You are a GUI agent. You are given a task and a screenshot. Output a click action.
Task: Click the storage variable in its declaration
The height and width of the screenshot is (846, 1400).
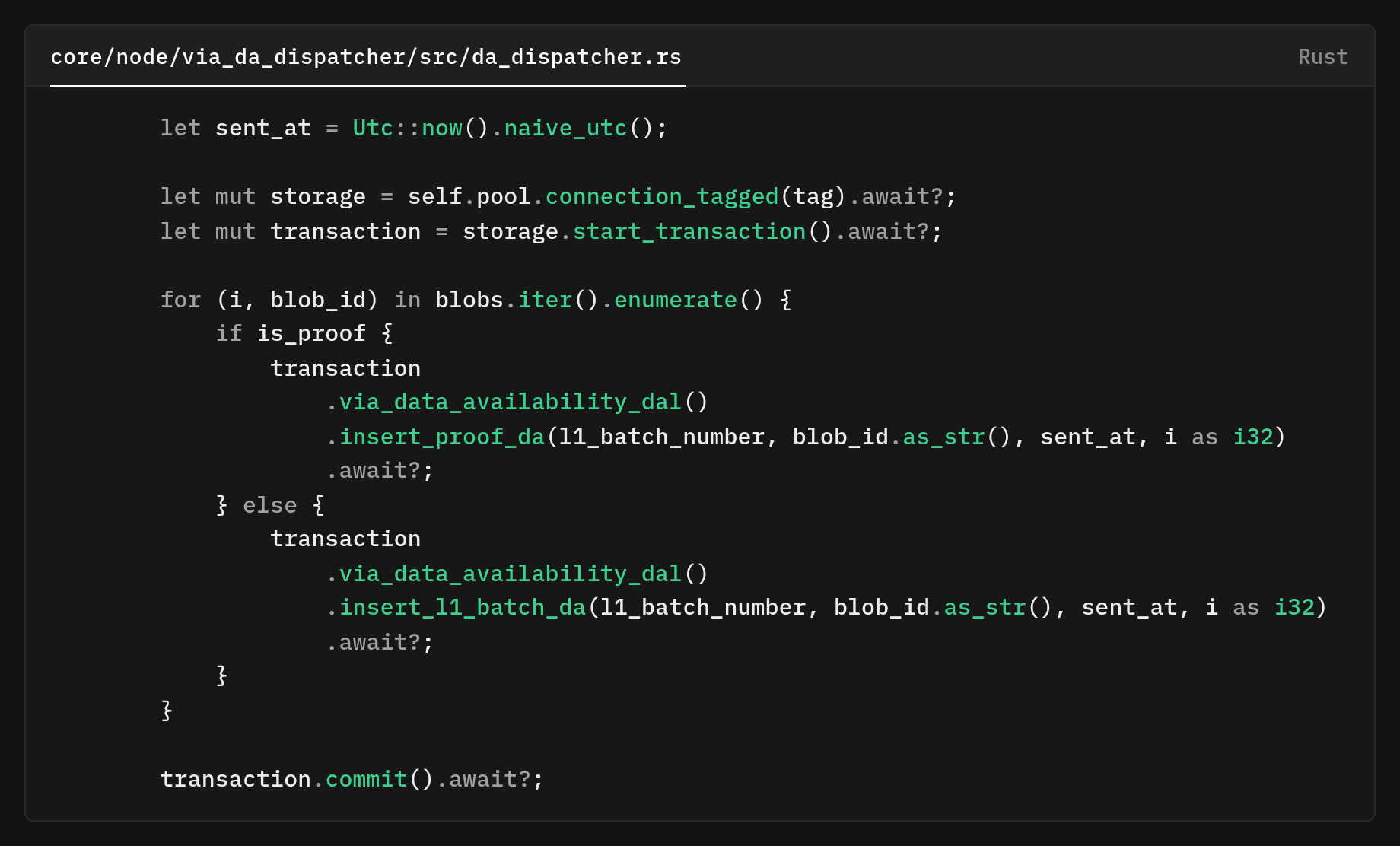pos(317,196)
